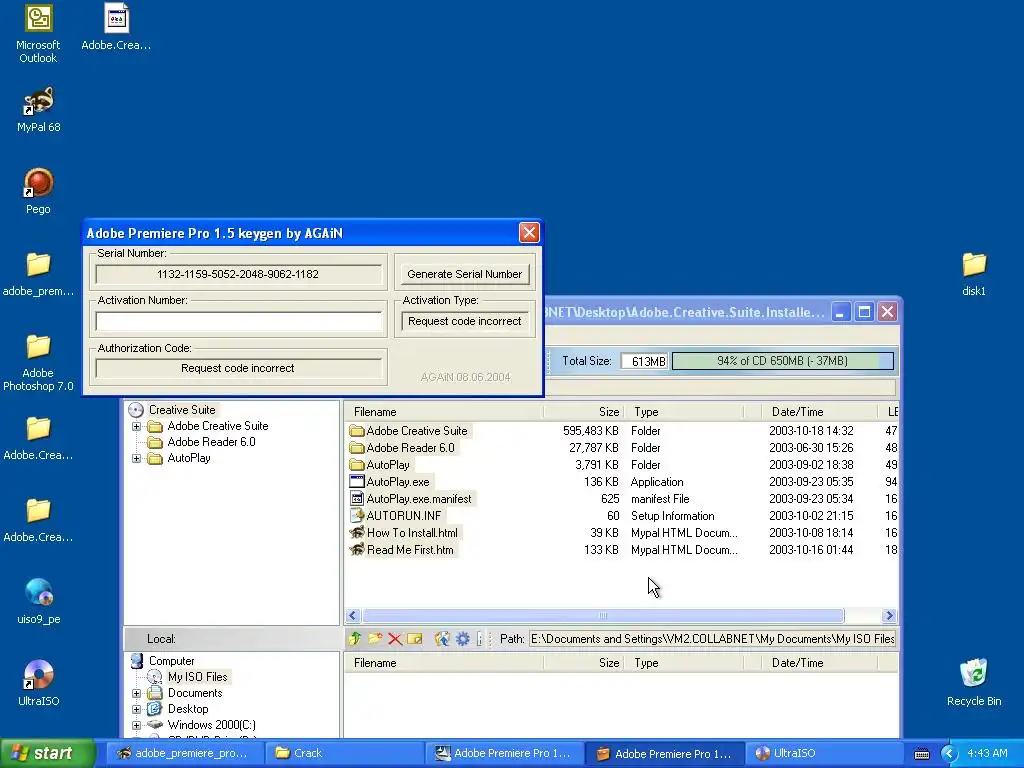
Task: Sort Local list by Date/Time column
Action: (x=820, y=663)
